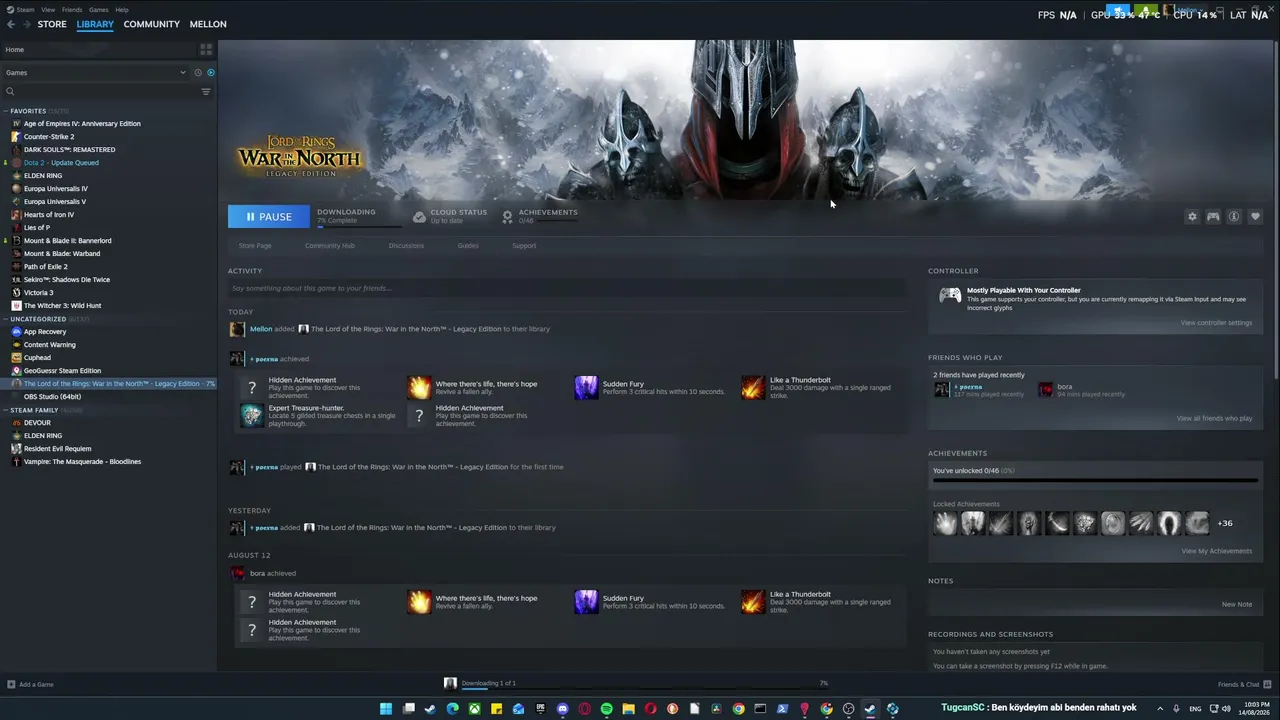Toggle ready-to-play filter icon in sidebar

tap(210, 73)
